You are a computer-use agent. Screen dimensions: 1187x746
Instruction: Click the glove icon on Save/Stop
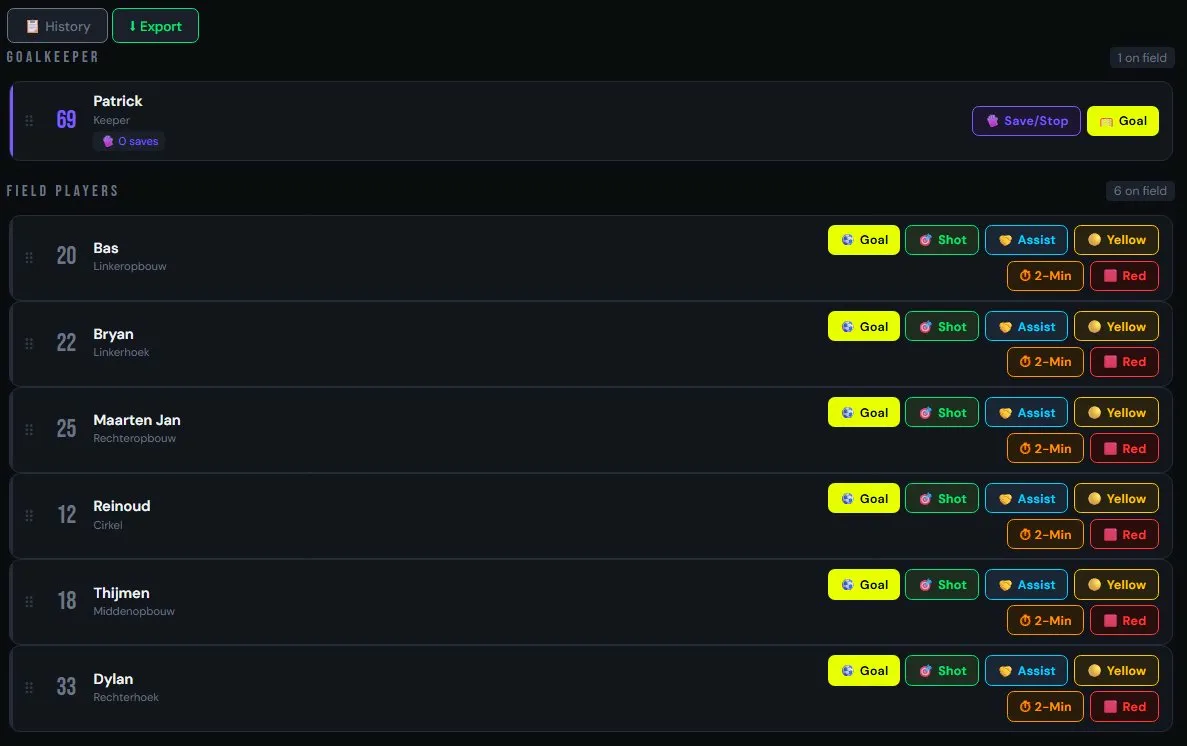tap(993, 120)
